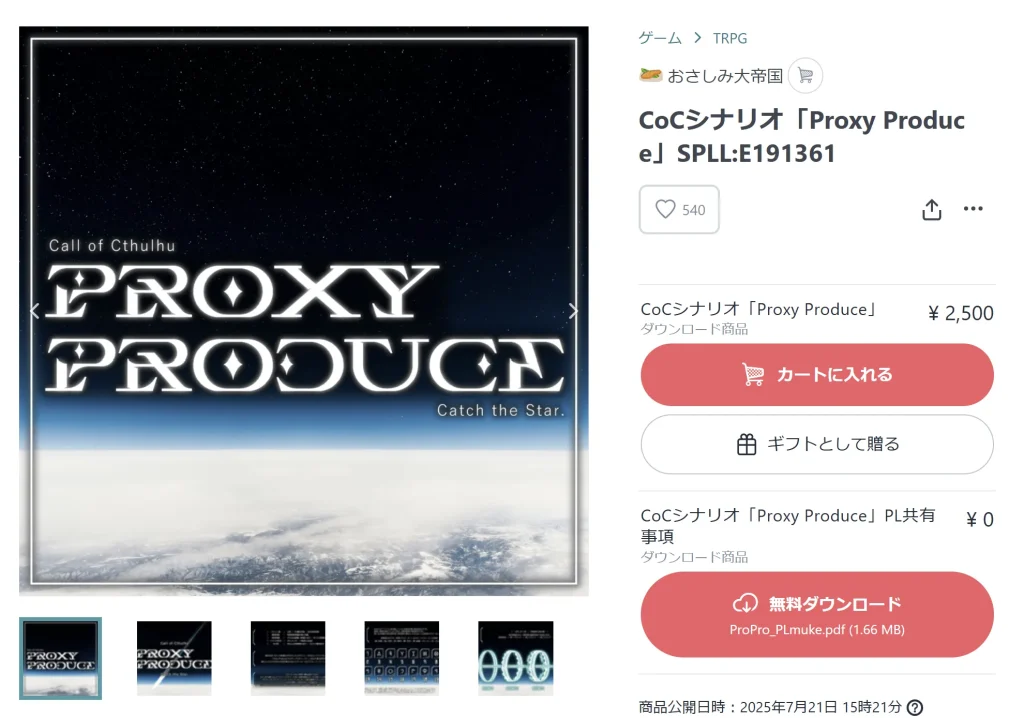Click the main Proxy Produce cover image
This screenshot has width=1024, height=718.
pyautogui.click(x=304, y=311)
